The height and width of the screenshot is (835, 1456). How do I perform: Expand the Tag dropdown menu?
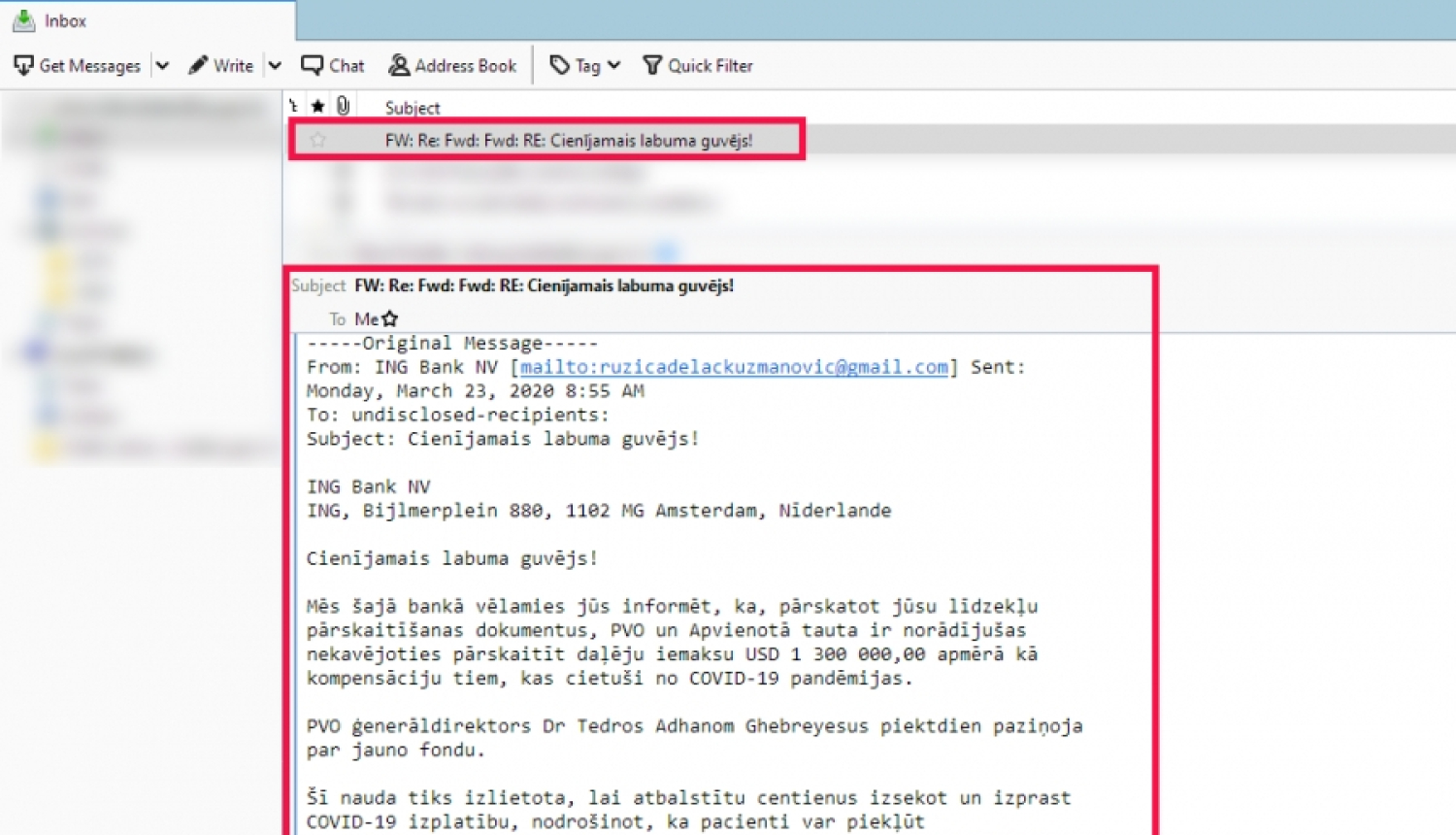coord(585,65)
